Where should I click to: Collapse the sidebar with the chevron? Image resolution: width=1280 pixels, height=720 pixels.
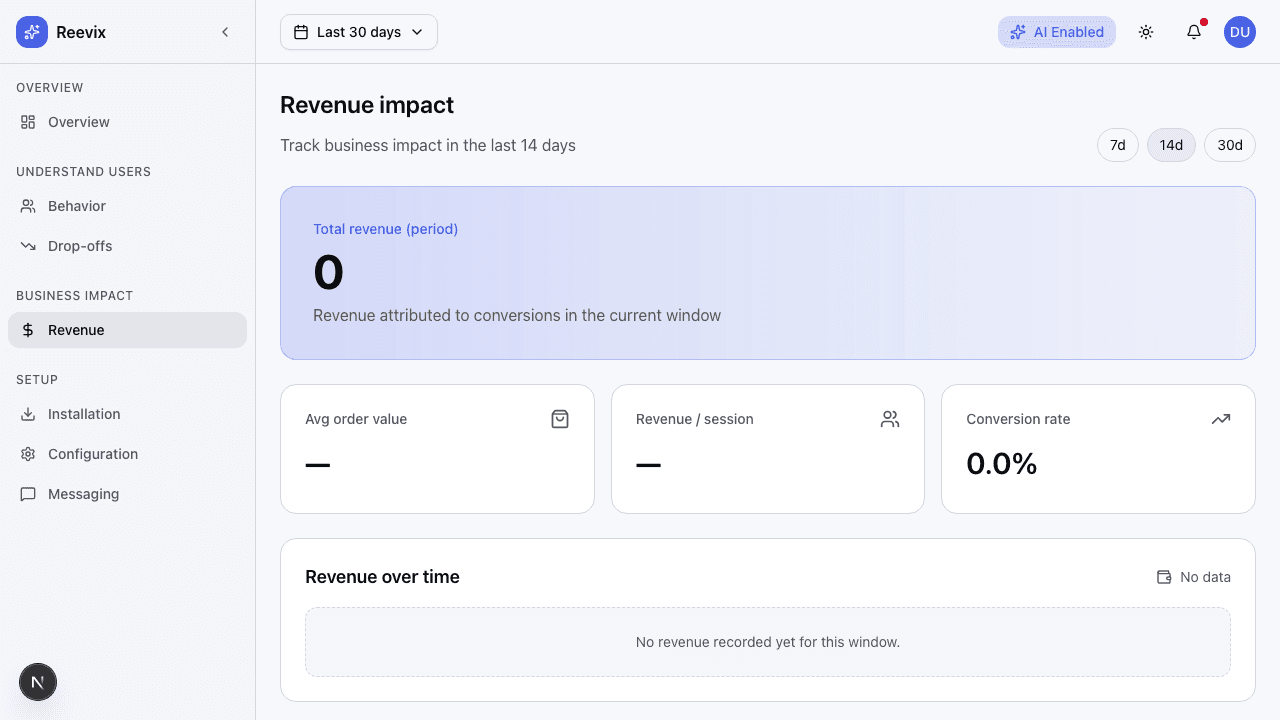[225, 31]
